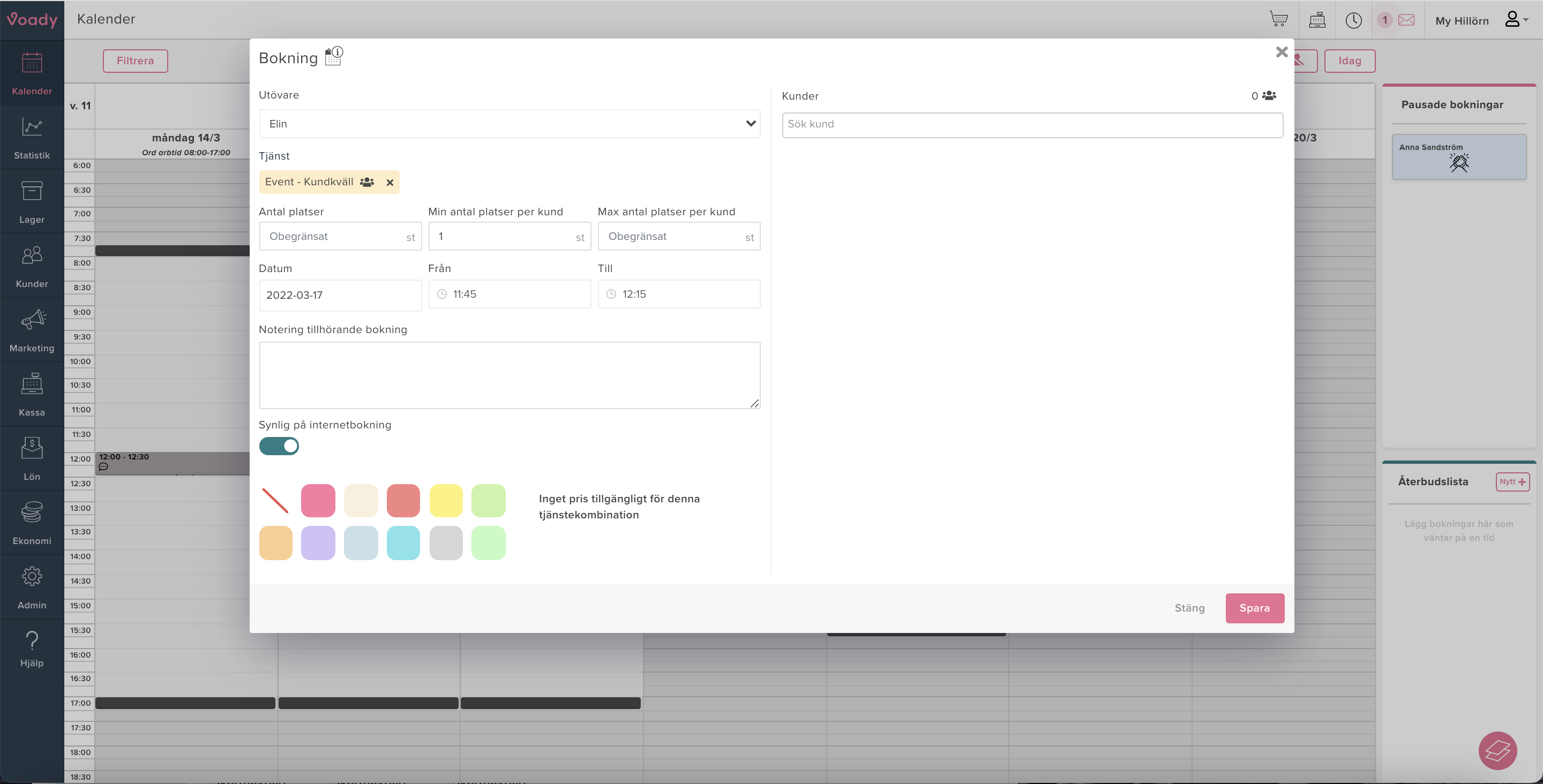
Task: Open the Från time picker 11:45
Action: tap(509, 294)
